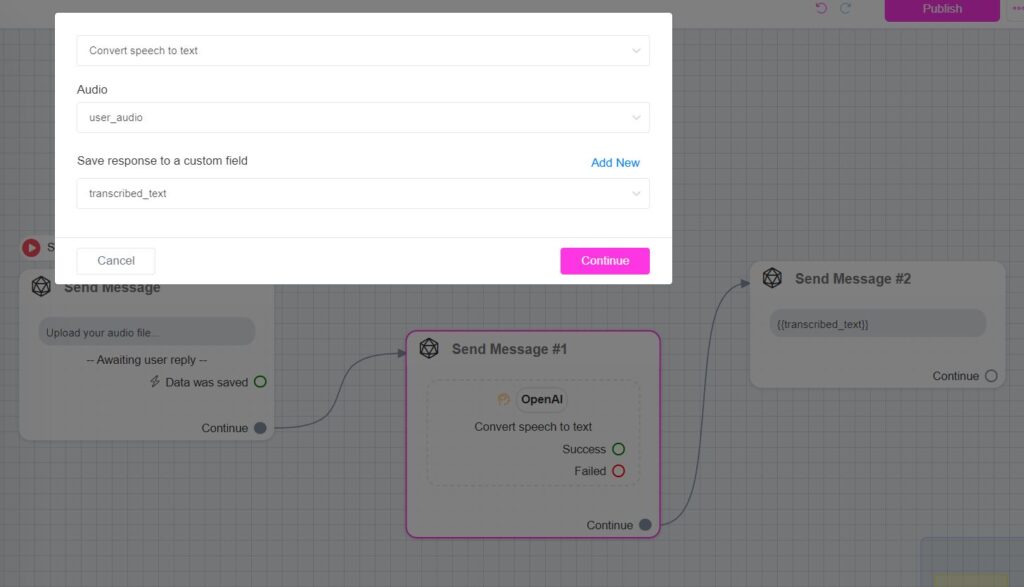Click the red start play icon

pyautogui.click(x=31, y=247)
